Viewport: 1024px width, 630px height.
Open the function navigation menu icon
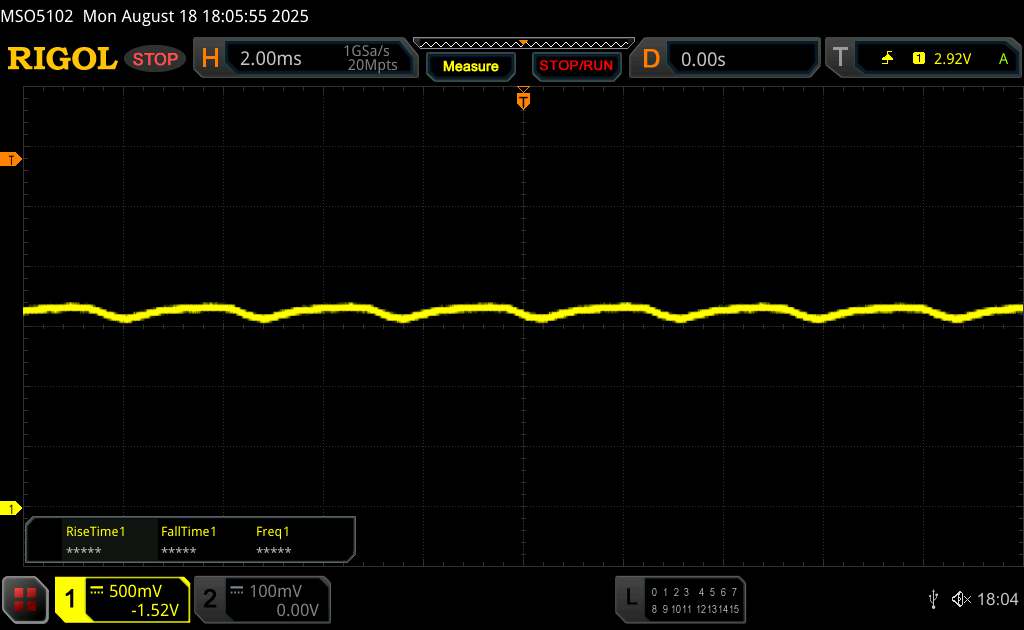25,598
